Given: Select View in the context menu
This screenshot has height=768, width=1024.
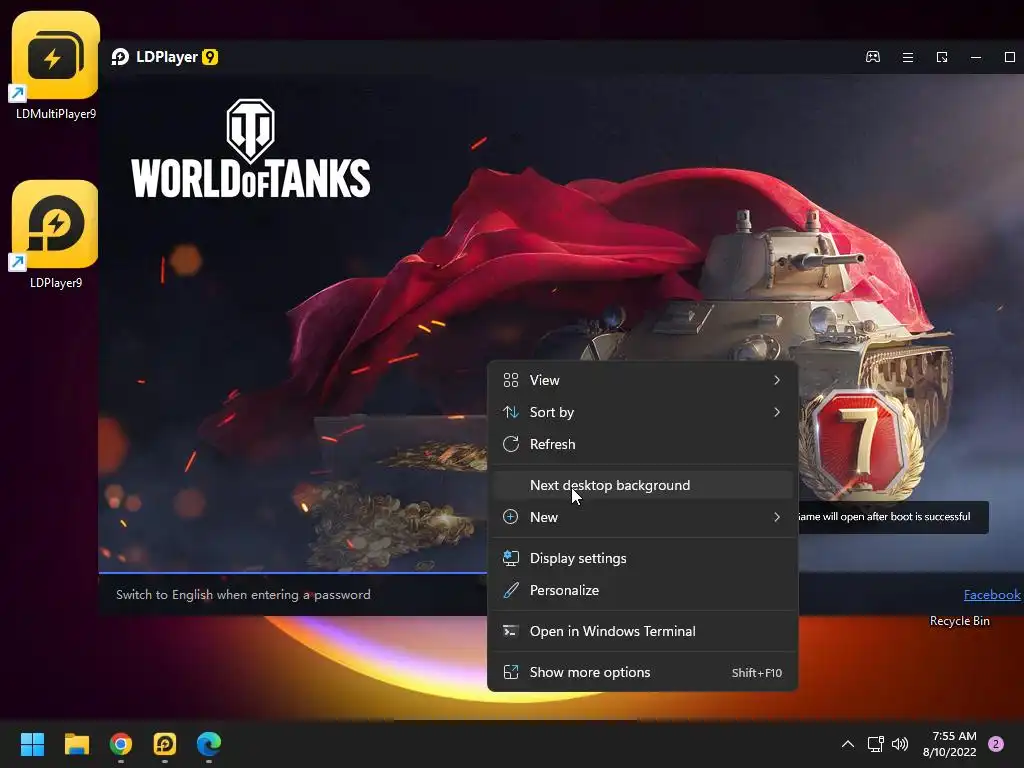Looking at the screenshot, I should 643,380.
